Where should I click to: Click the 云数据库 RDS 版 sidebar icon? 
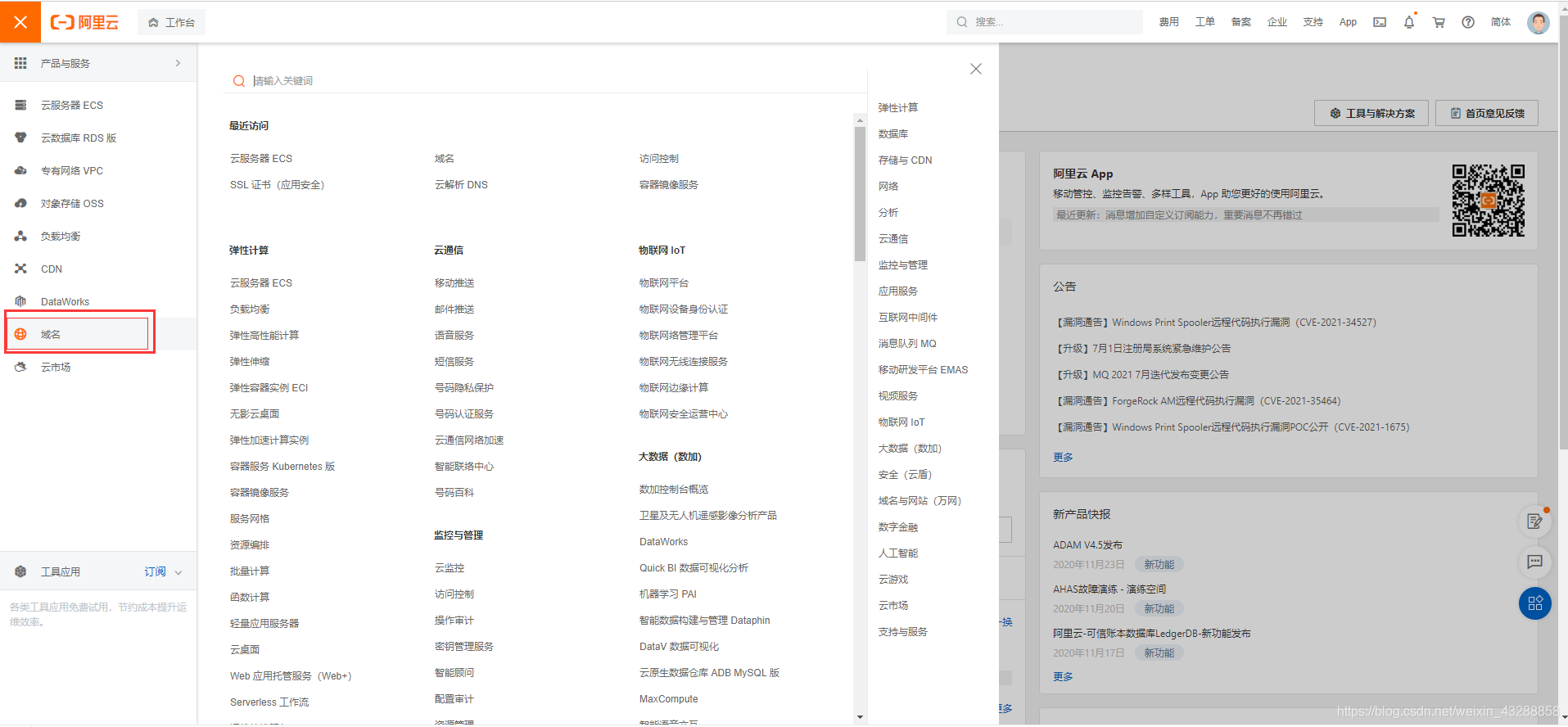(20, 138)
